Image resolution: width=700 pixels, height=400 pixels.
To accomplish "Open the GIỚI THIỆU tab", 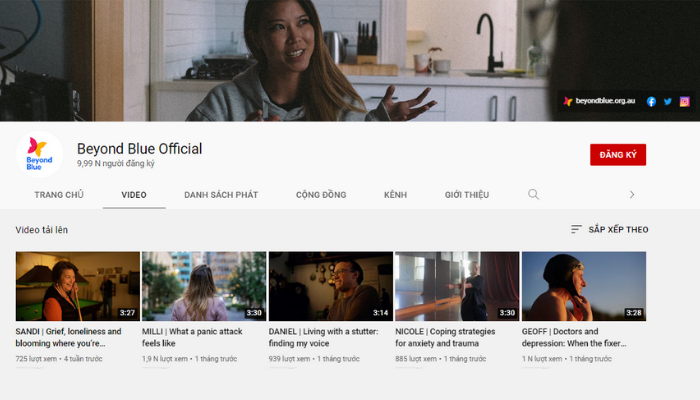I will (467, 195).
